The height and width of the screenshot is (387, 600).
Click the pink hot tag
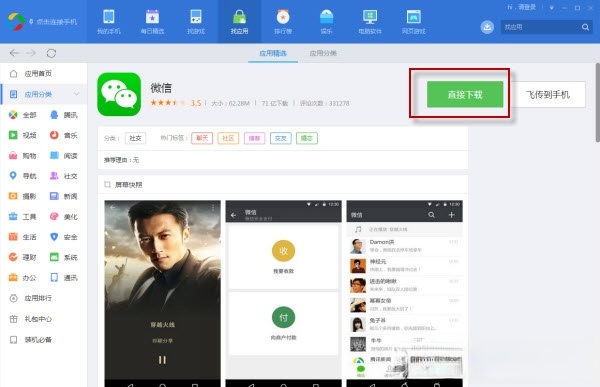click(x=254, y=138)
